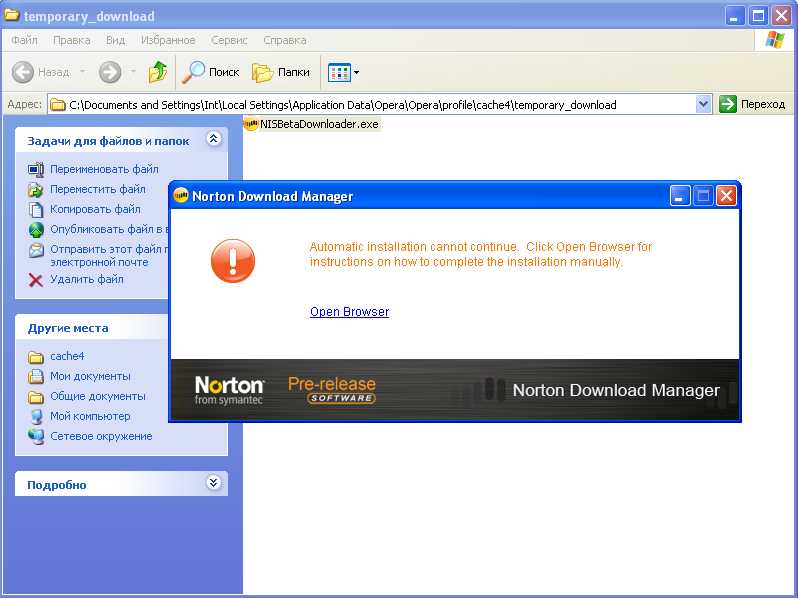Click the Сетевое окружение network icon

coord(36,437)
